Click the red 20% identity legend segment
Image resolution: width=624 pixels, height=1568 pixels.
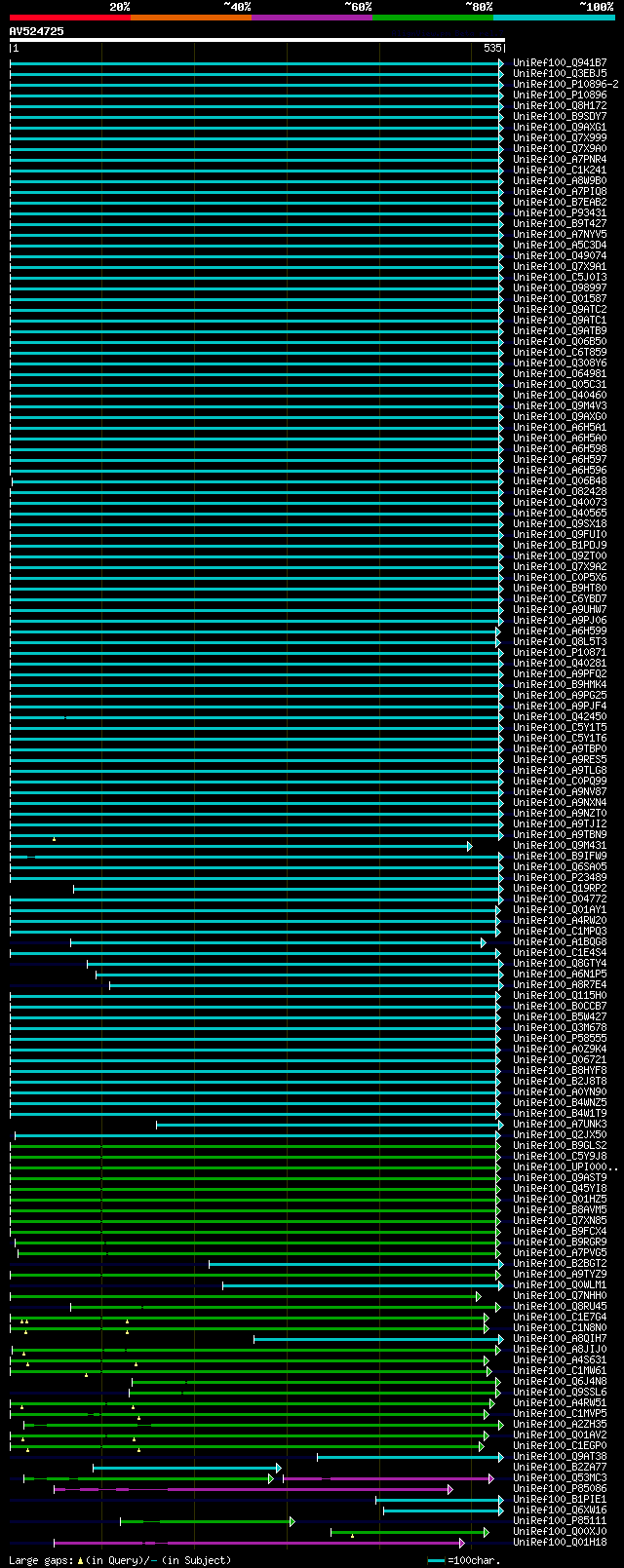[x=70, y=18]
